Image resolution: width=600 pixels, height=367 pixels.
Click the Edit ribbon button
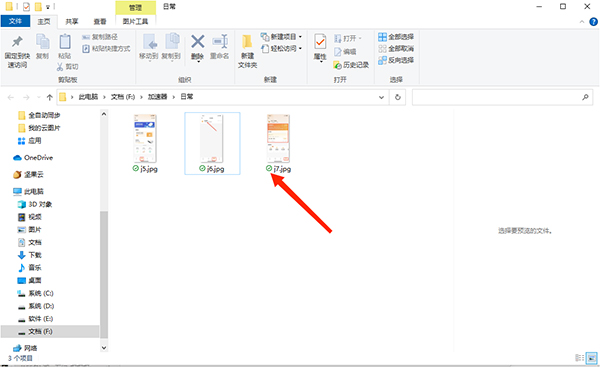[345, 52]
